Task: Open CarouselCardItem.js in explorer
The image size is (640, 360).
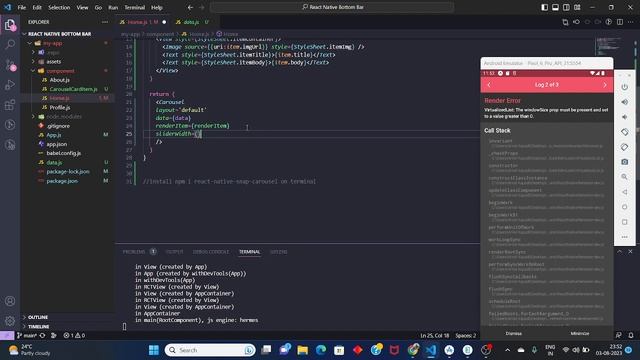Action: point(73,89)
